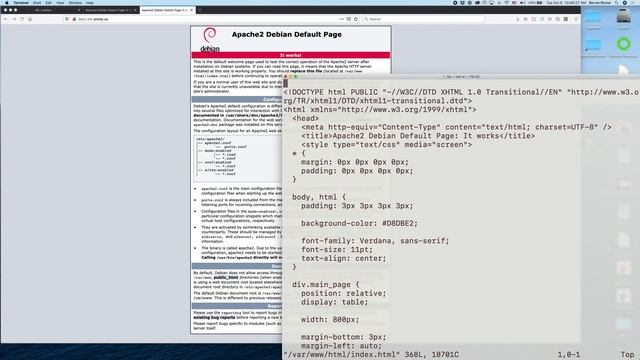Click the '<meta http-equiv' line in vim

456,127
